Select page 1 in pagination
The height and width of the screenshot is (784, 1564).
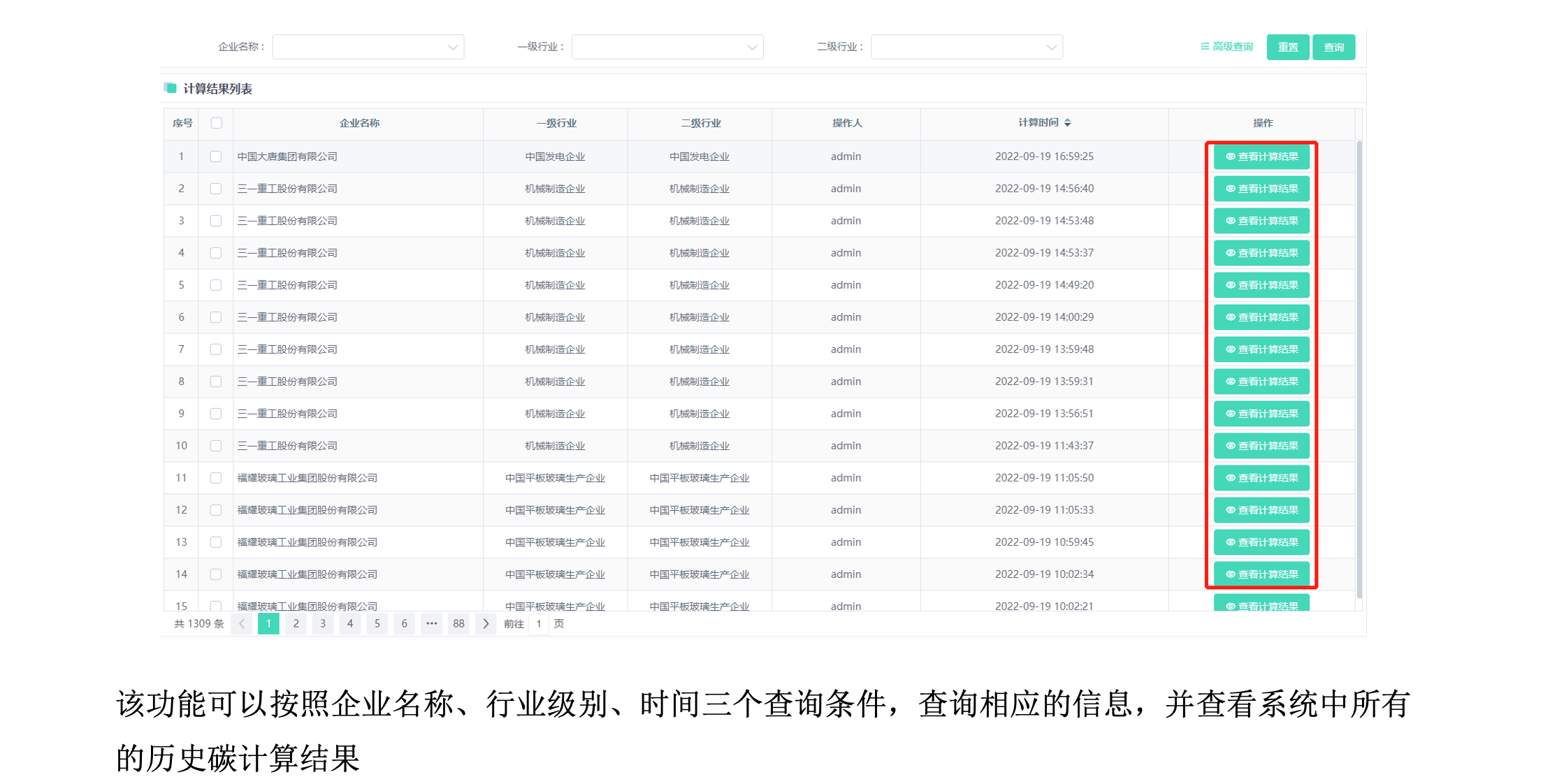[x=268, y=624]
